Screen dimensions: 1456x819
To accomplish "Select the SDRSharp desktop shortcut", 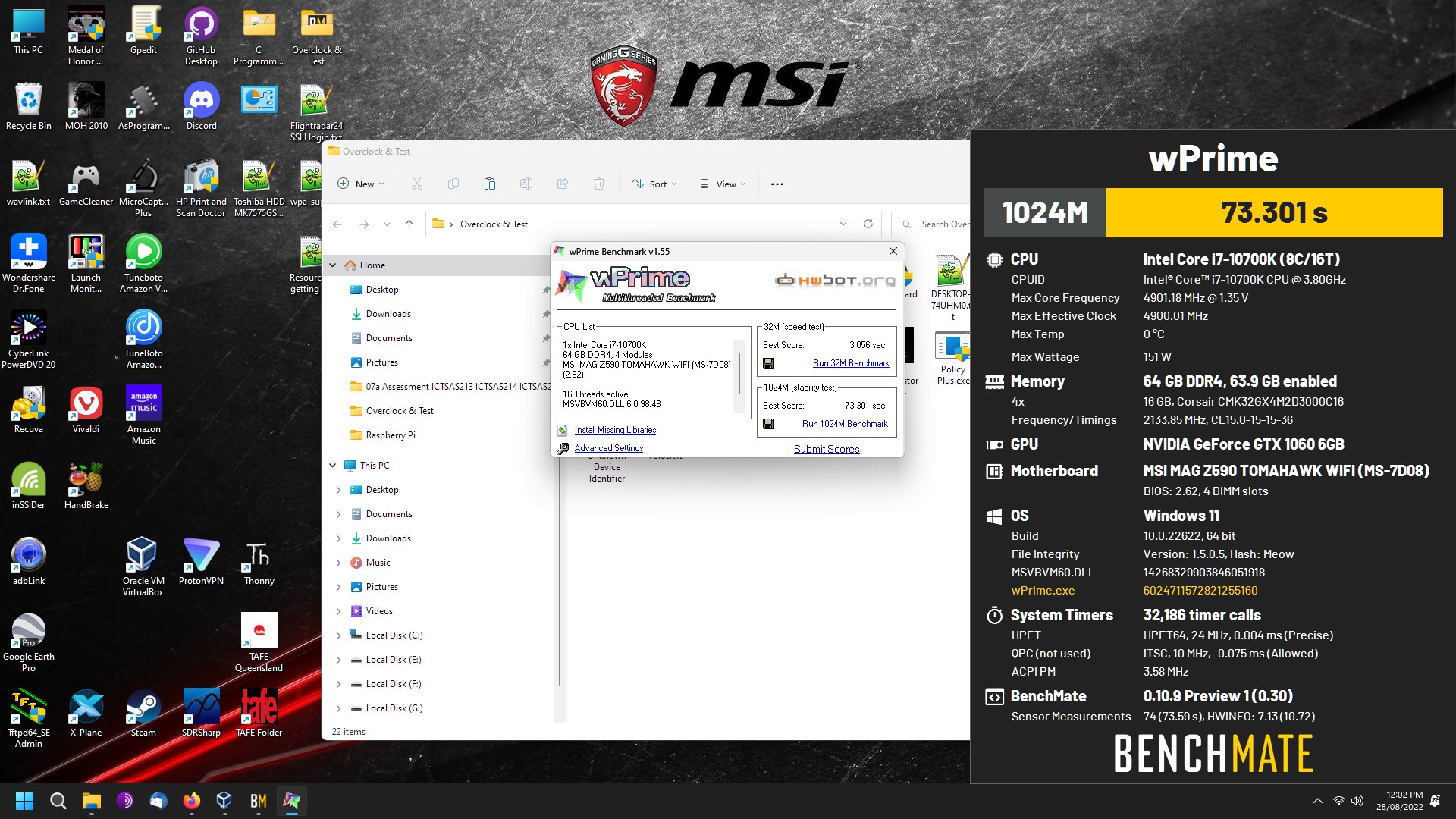I will [201, 713].
